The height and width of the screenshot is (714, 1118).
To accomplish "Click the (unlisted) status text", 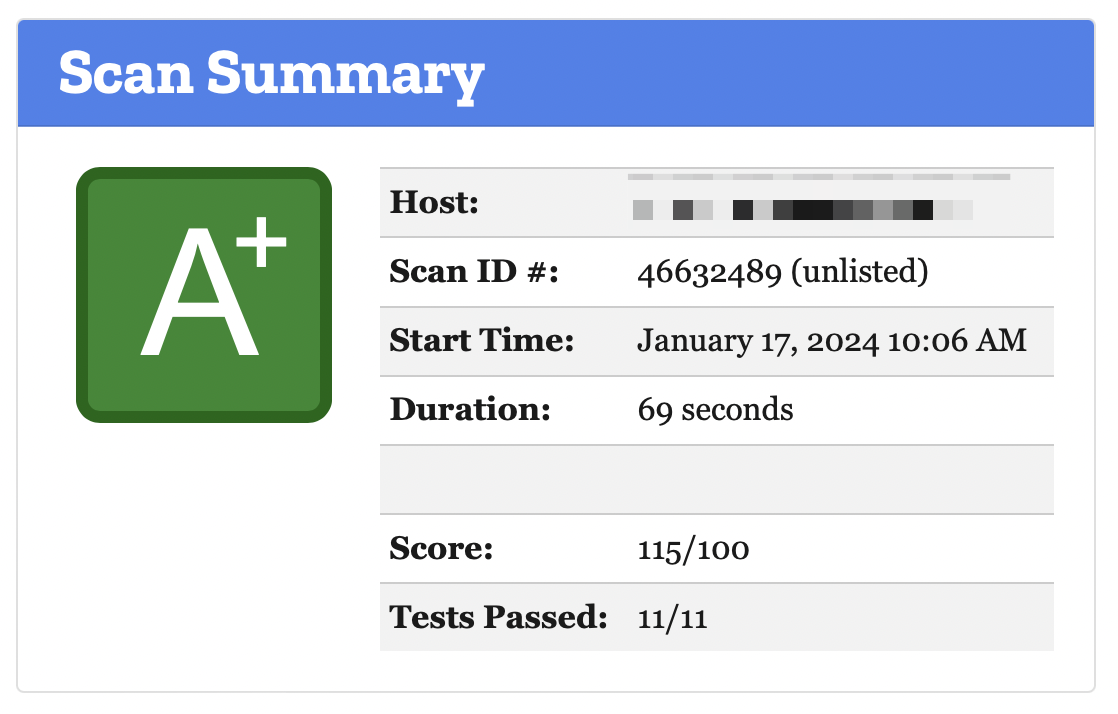I will click(x=859, y=272).
